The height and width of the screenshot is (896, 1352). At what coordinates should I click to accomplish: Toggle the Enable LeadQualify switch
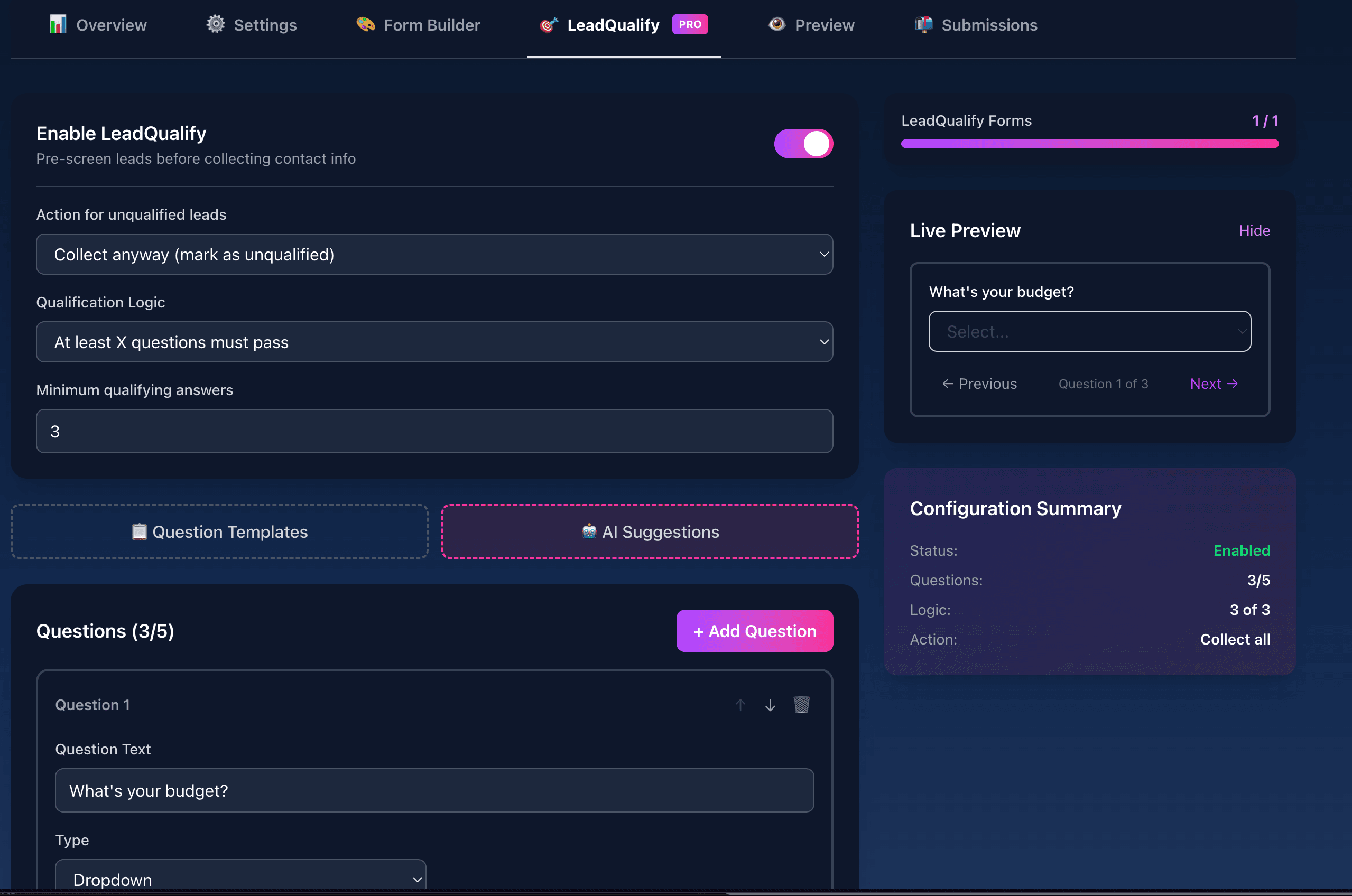click(x=803, y=143)
